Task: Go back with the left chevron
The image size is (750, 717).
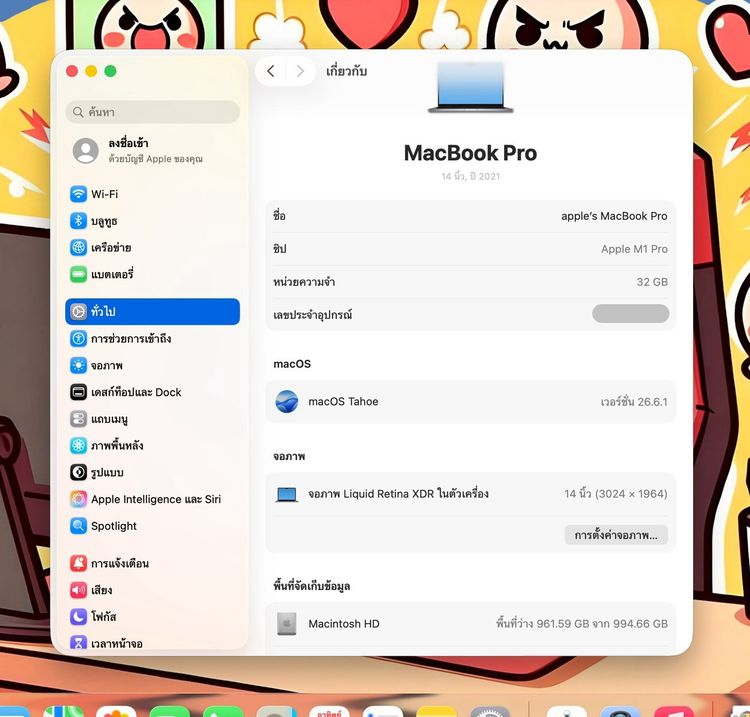Action: point(271,71)
